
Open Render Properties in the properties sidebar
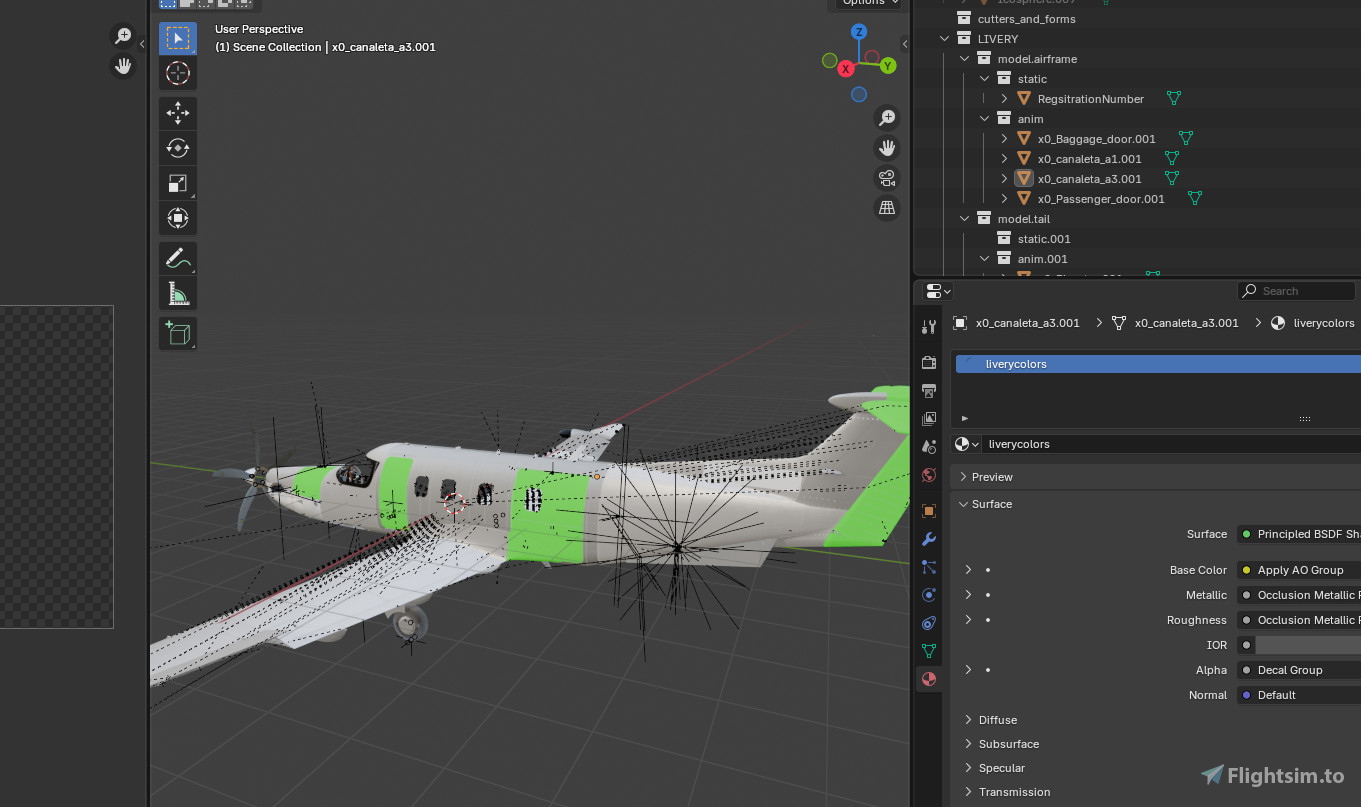pyautogui.click(x=928, y=362)
